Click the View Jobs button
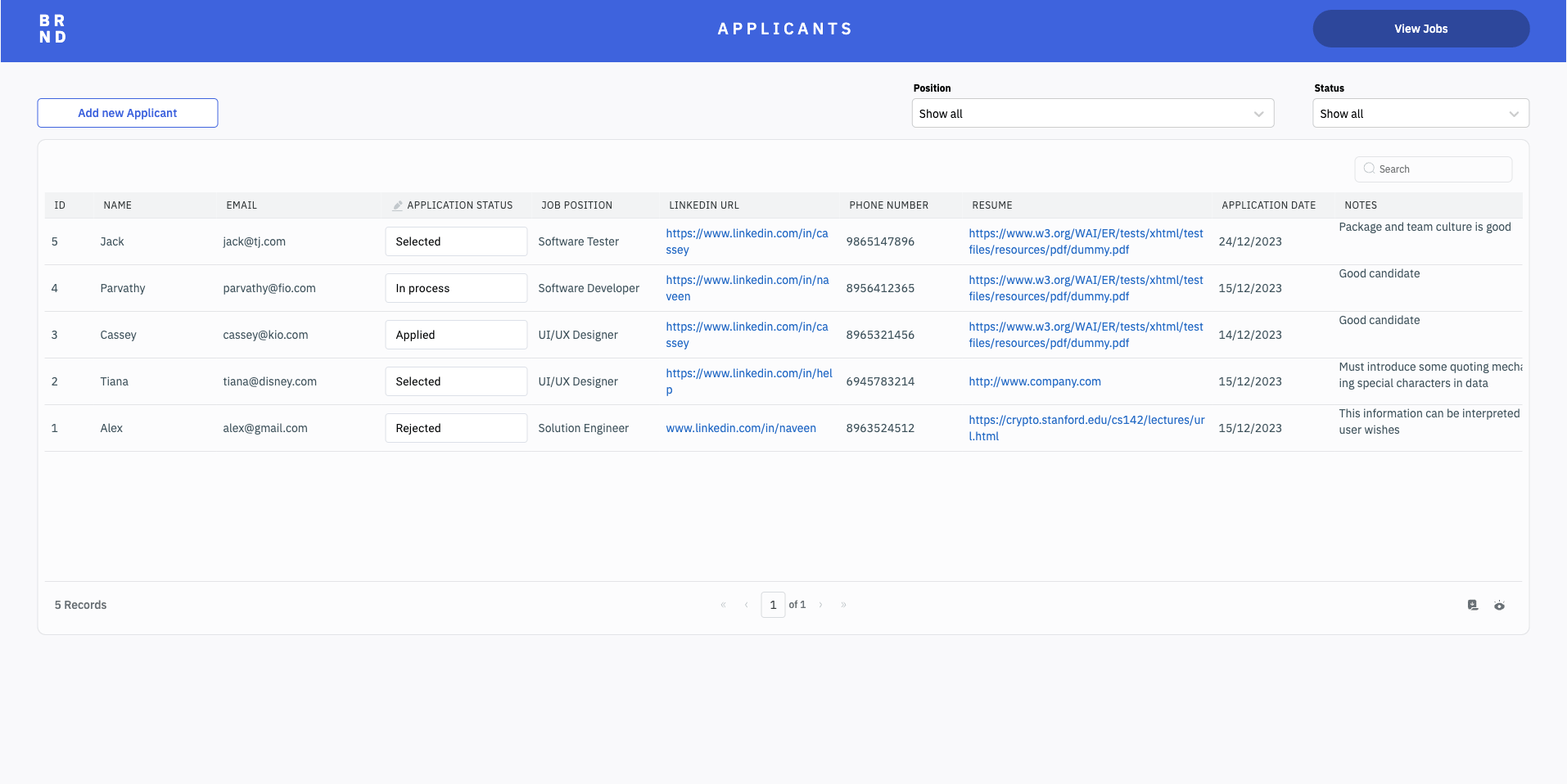 (1420, 29)
